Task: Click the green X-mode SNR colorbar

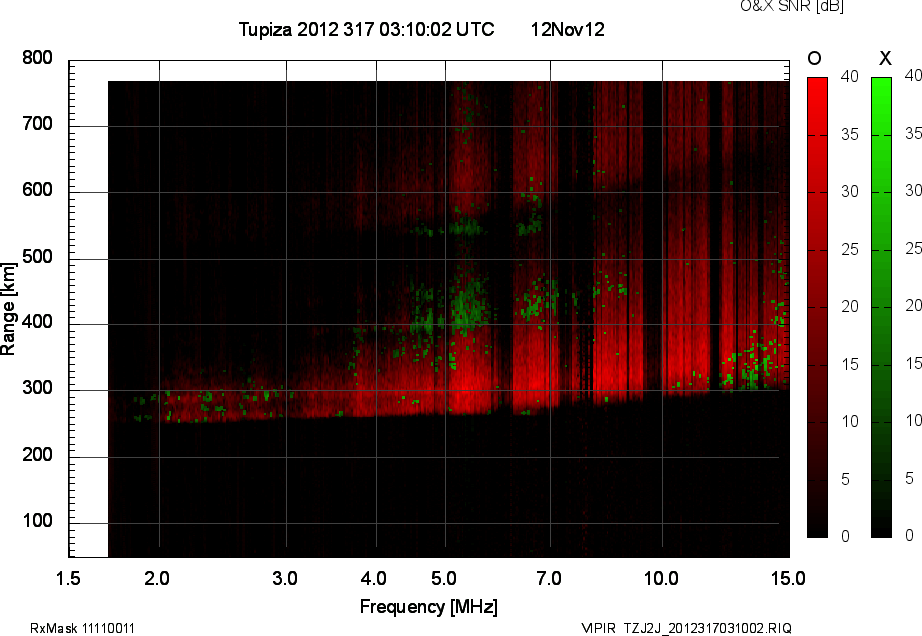Action: [x=881, y=307]
